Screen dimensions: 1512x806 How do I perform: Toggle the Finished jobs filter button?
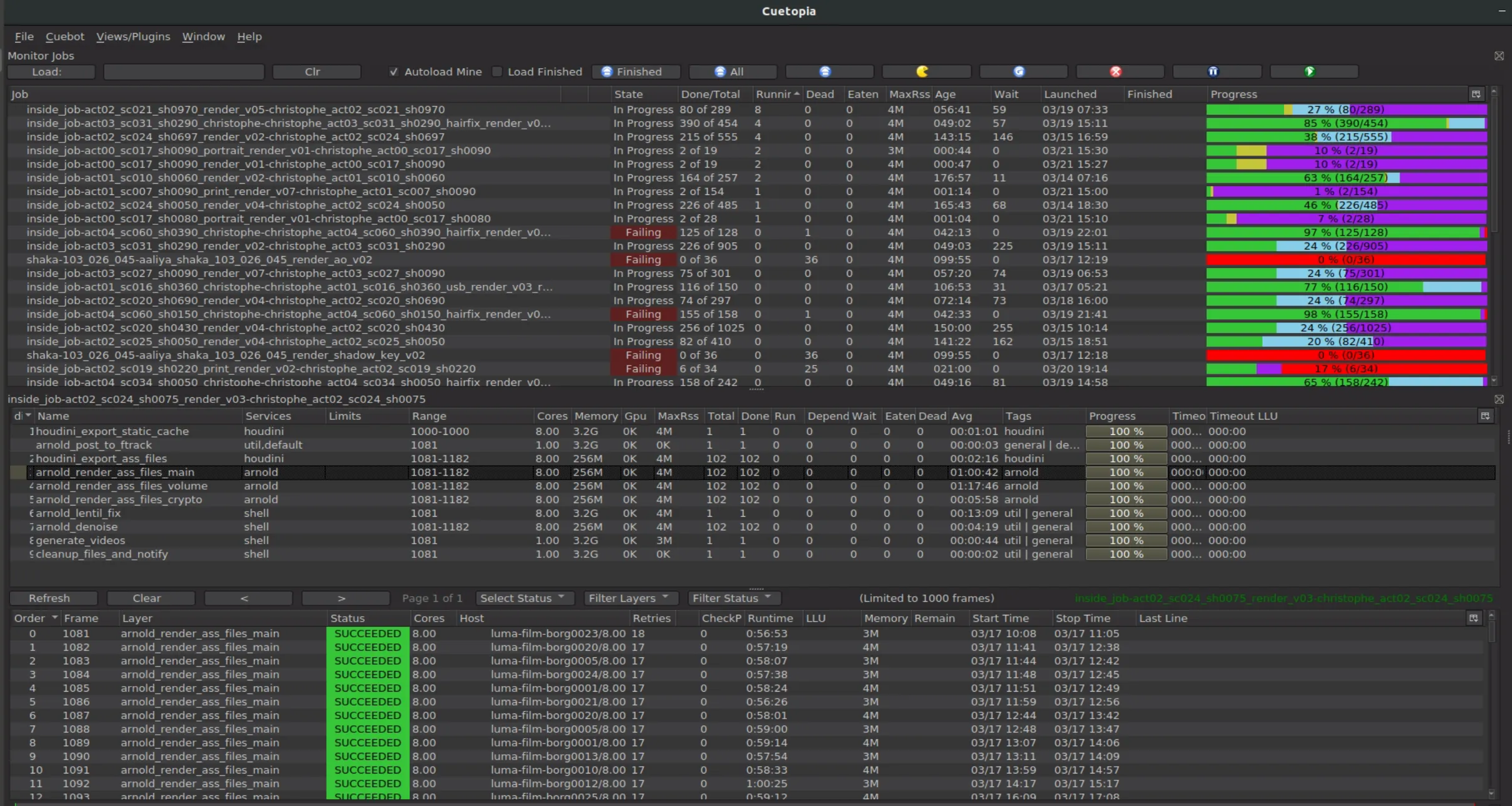(x=636, y=71)
